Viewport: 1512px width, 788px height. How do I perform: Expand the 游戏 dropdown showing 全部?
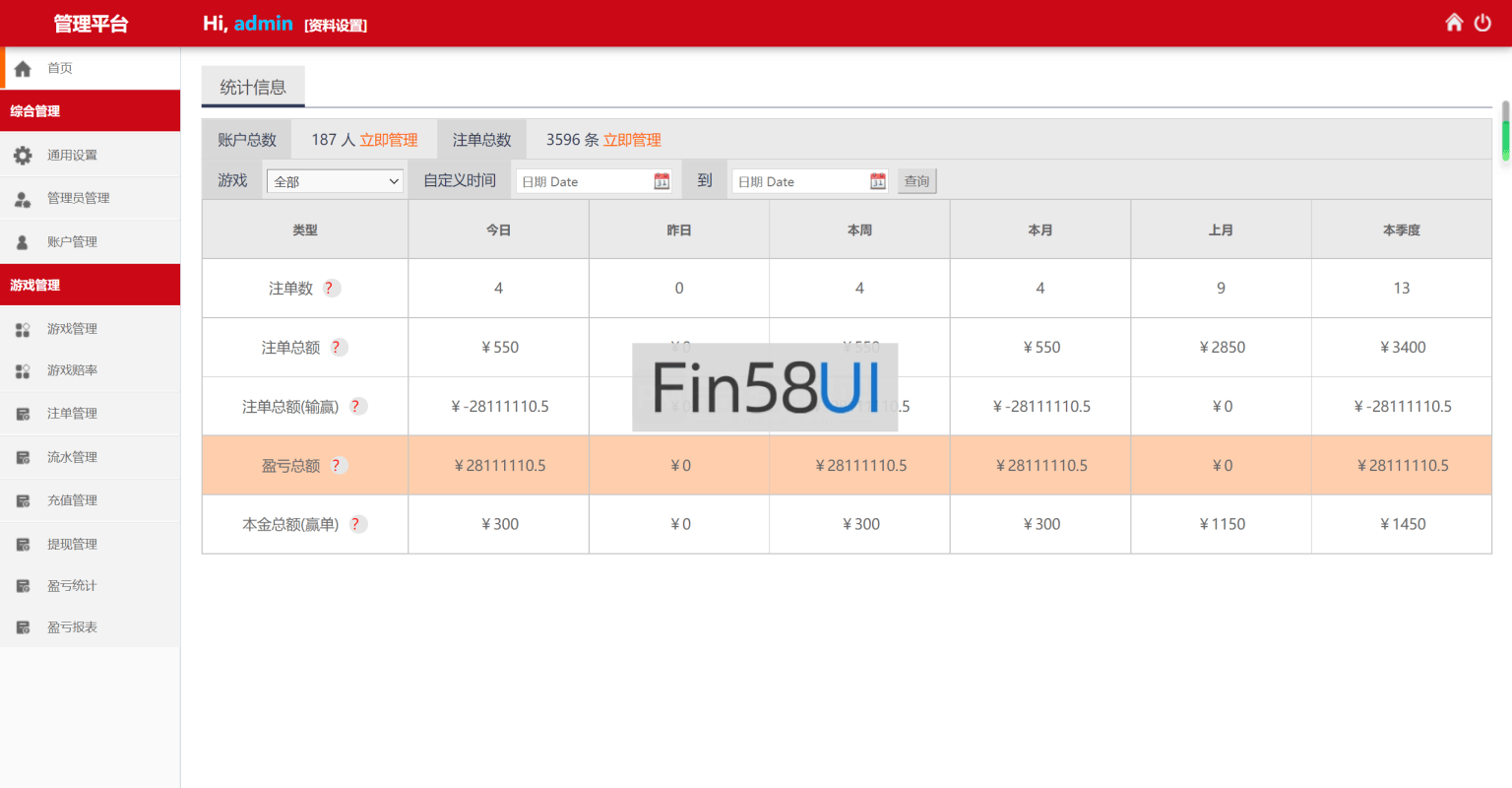(335, 181)
